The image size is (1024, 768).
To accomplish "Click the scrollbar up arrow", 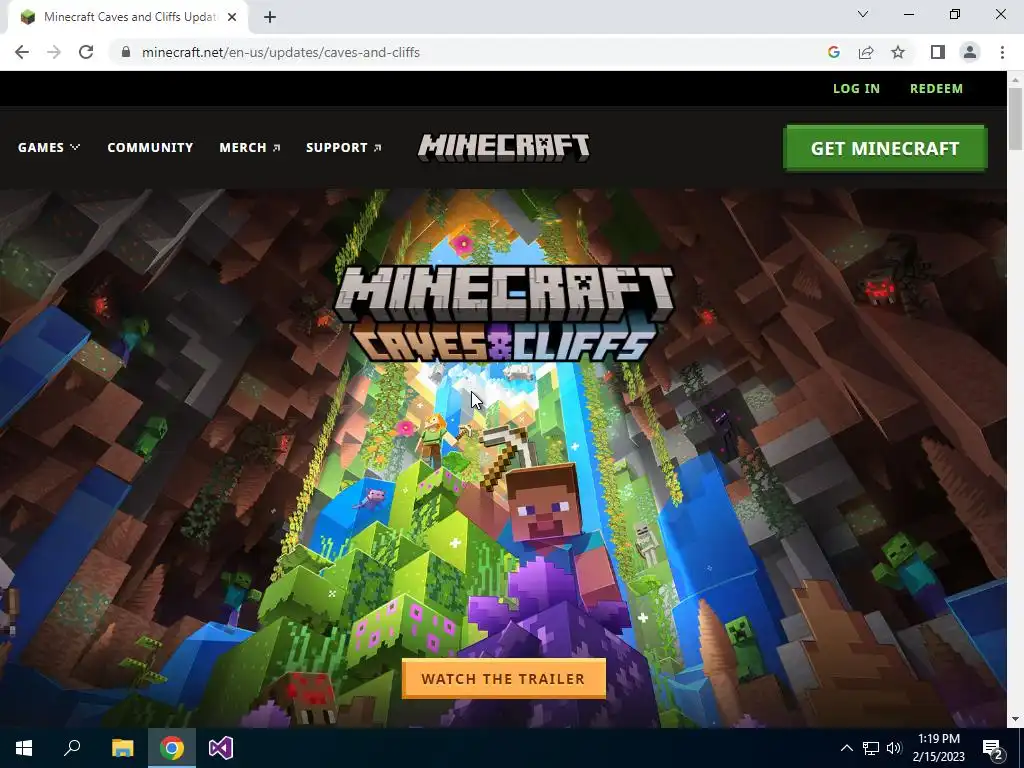I will (x=1015, y=79).
